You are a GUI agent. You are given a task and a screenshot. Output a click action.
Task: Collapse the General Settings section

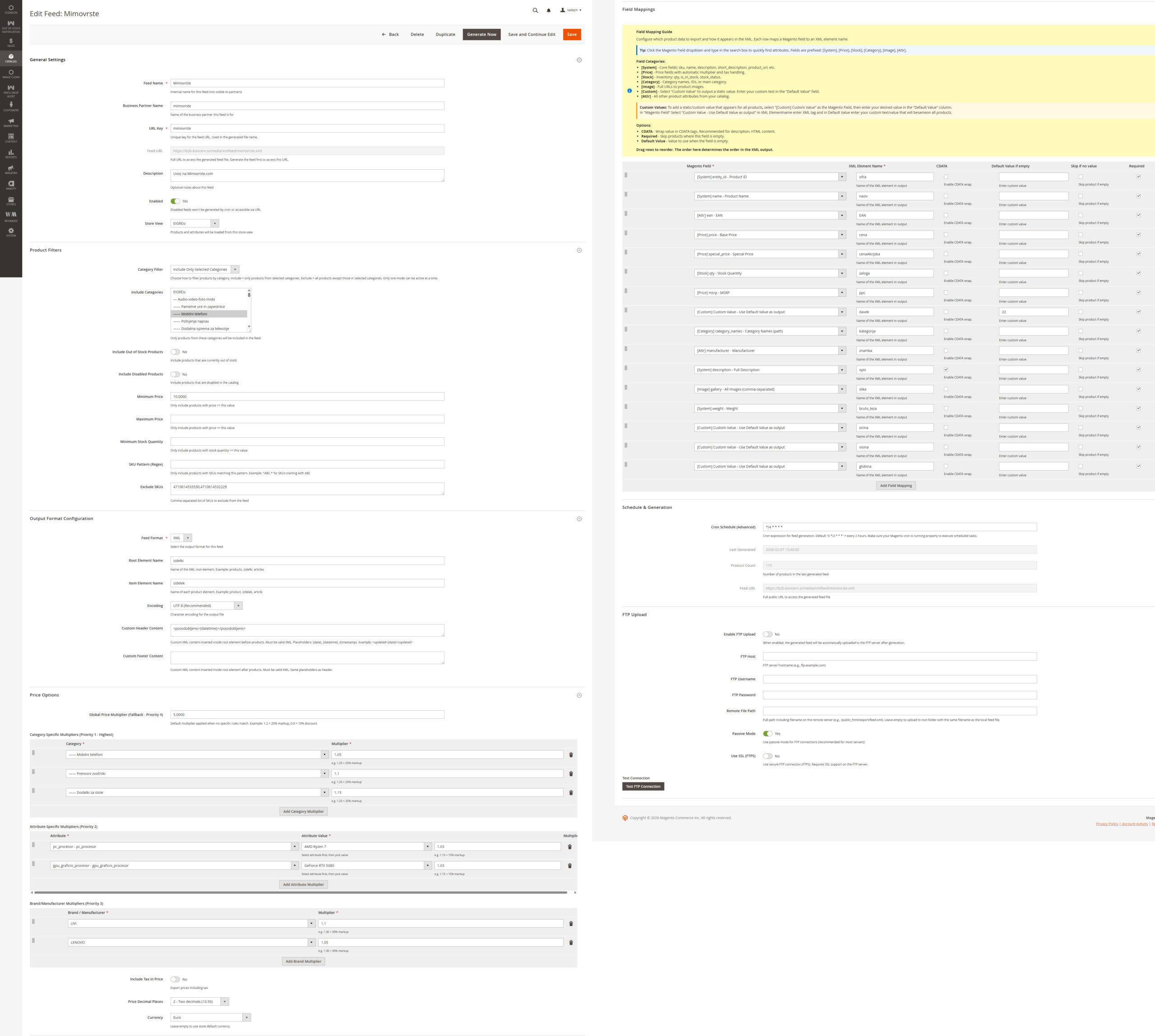point(579,60)
